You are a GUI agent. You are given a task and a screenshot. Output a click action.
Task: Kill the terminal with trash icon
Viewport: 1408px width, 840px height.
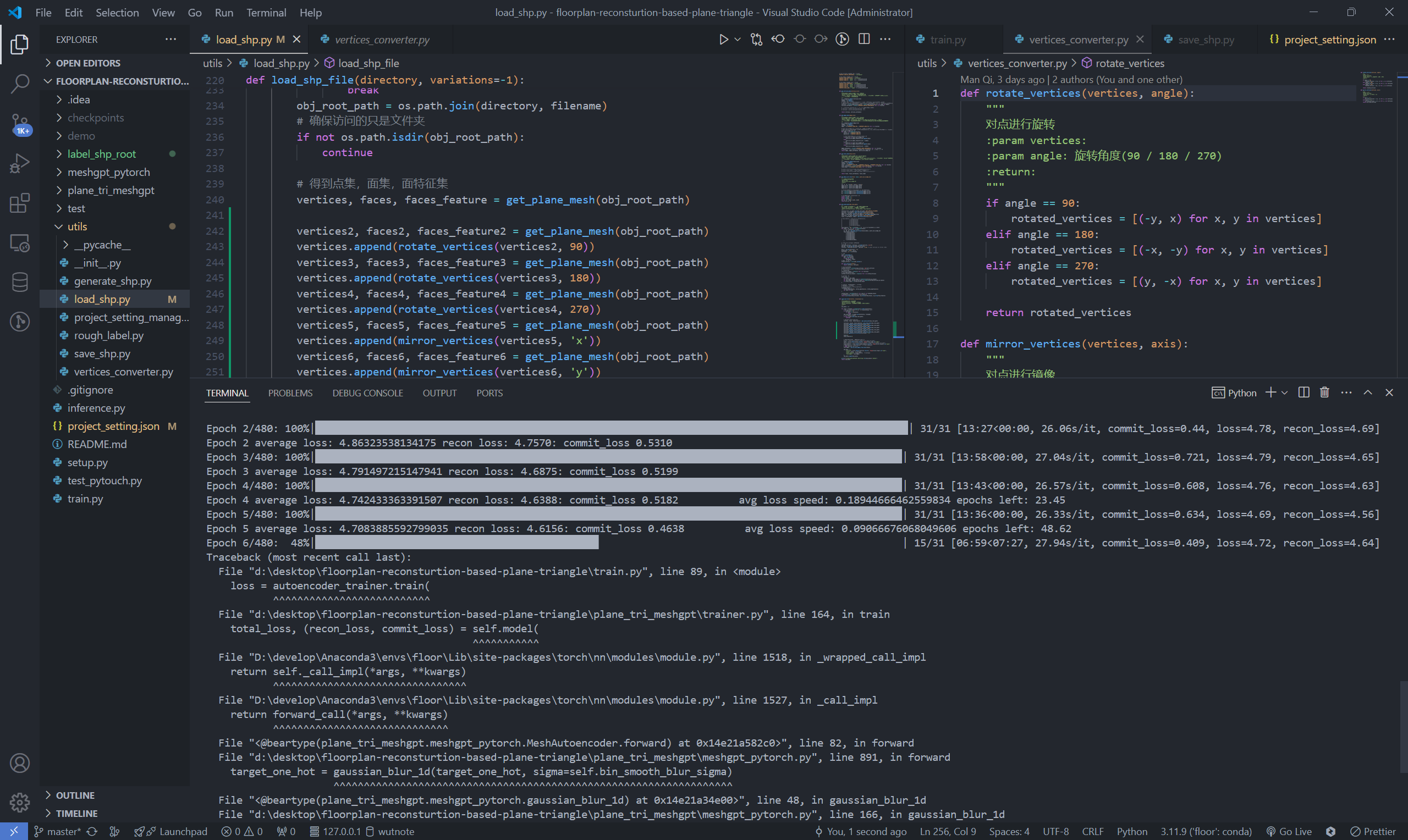point(1325,393)
